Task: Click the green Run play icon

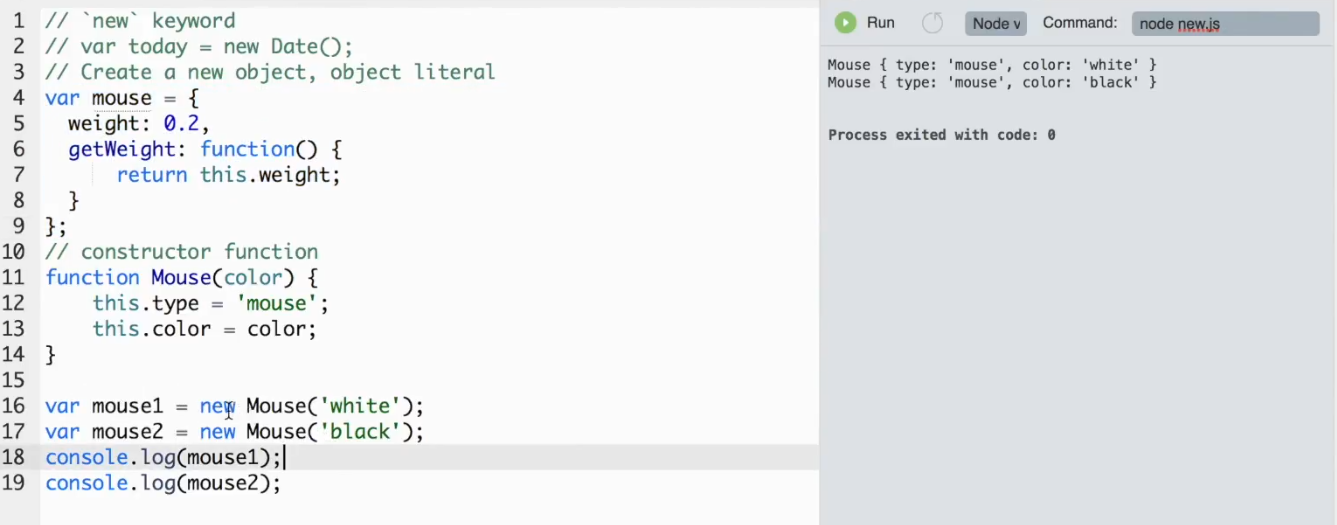Action: pos(846,23)
